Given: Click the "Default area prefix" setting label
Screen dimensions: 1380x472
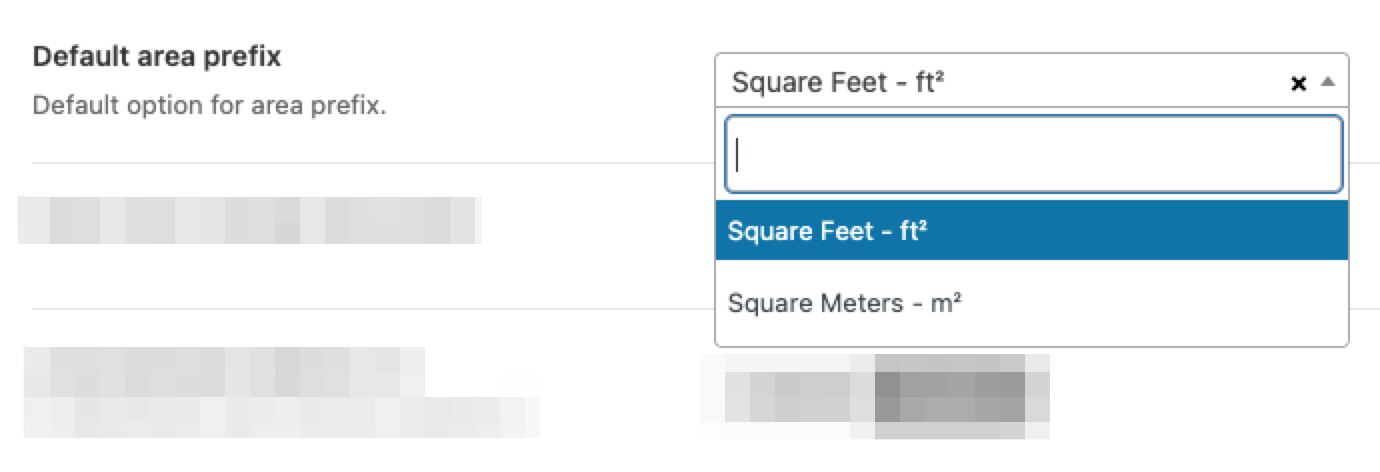Looking at the screenshot, I should 157,57.
